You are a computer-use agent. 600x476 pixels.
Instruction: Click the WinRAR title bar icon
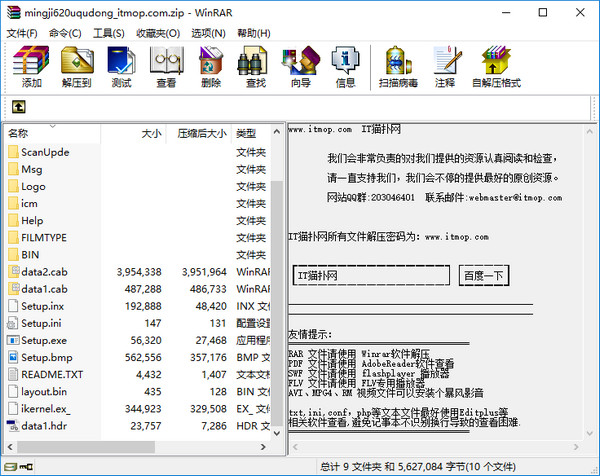pos(13,12)
